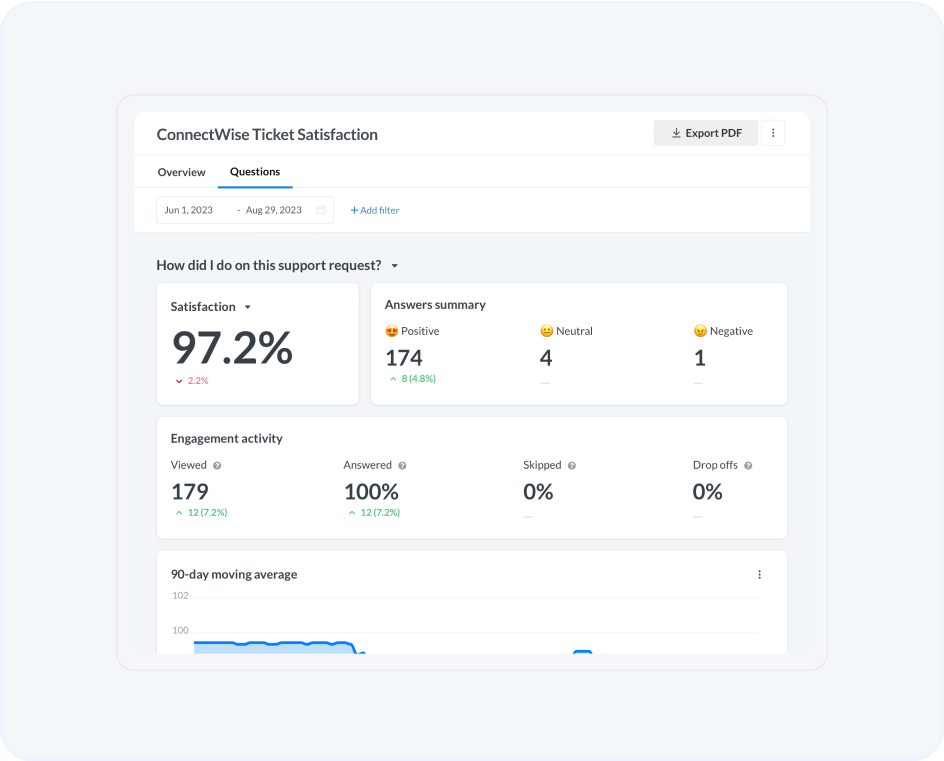Click the Drop offs help icon
The image size is (944, 761).
click(x=748, y=465)
